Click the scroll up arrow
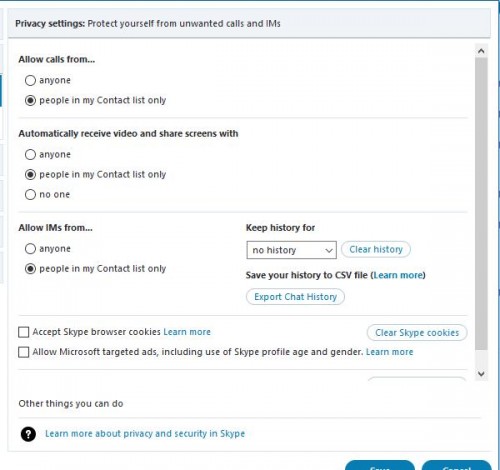 [x=481, y=51]
